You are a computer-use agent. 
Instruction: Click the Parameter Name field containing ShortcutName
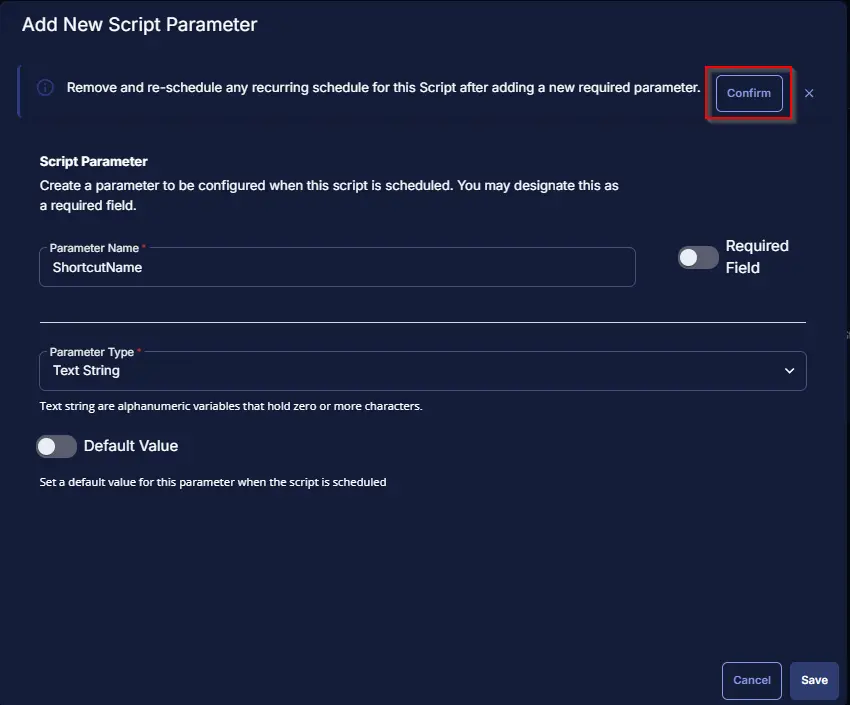coord(337,267)
